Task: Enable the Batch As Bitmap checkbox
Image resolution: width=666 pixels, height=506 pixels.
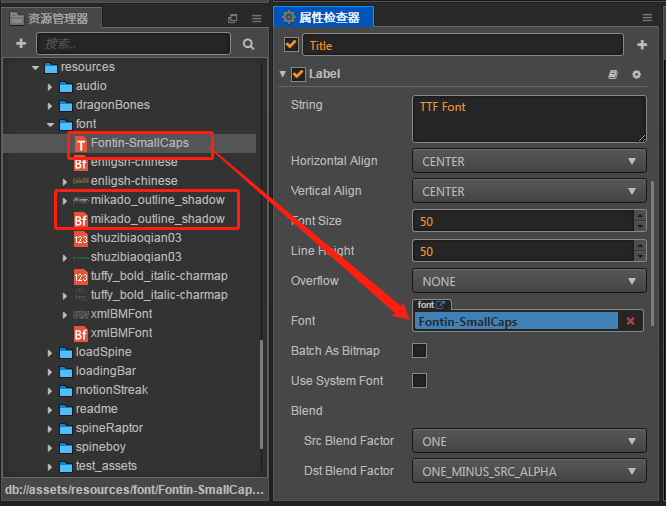Action: click(x=419, y=351)
